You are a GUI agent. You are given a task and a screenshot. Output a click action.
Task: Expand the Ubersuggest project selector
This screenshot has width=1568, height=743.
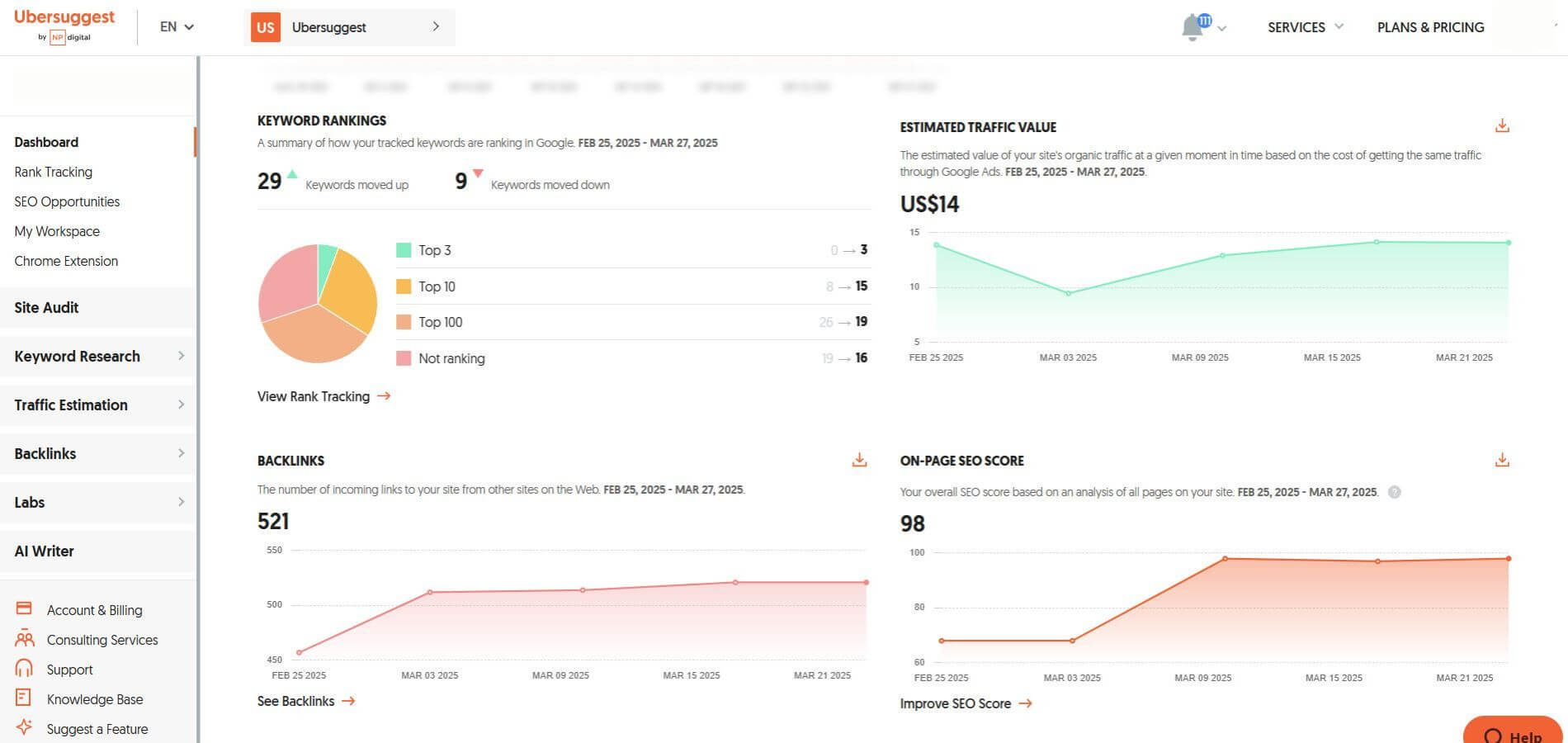tap(350, 27)
